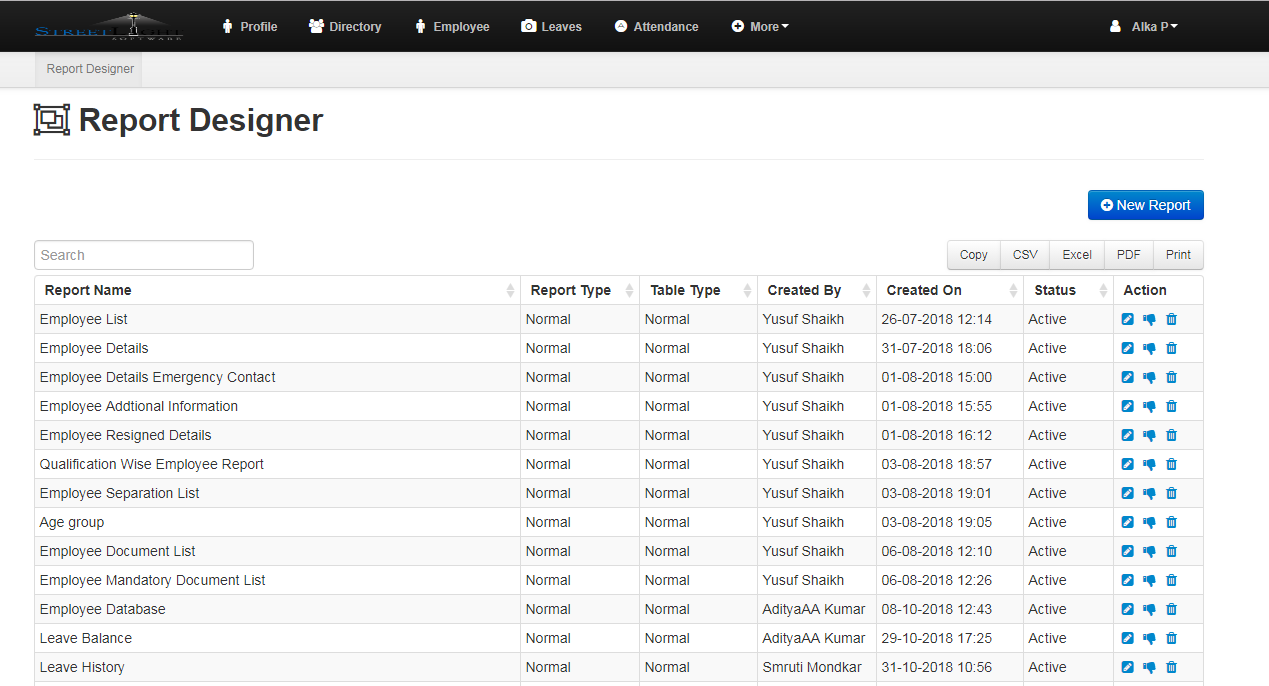This screenshot has height=686, width=1269.
Task: Click thumbs-down icon for Employee Resigned Details
Action: pos(1149,436)
